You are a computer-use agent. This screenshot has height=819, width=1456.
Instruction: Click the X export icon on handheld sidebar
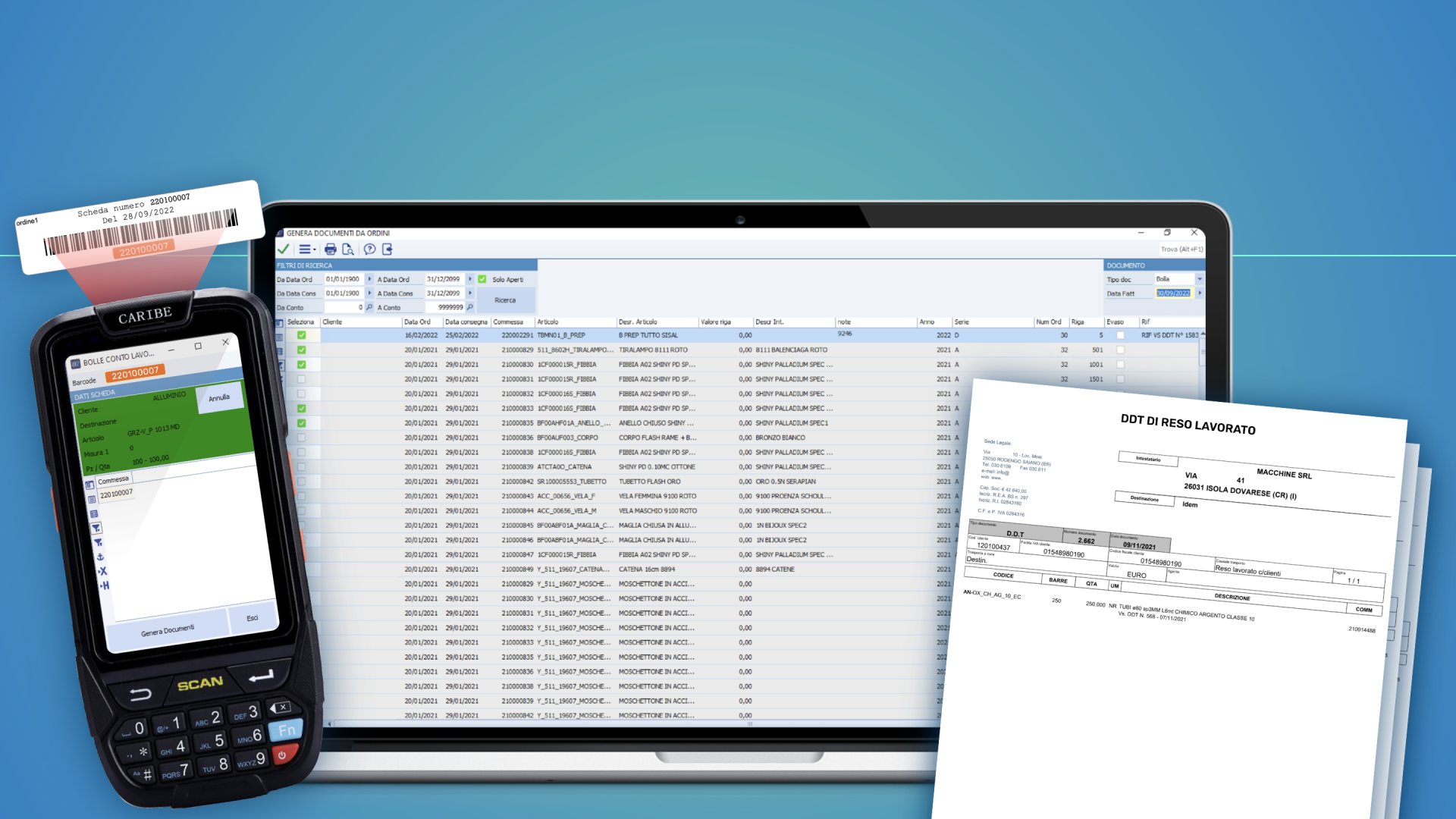102,571
